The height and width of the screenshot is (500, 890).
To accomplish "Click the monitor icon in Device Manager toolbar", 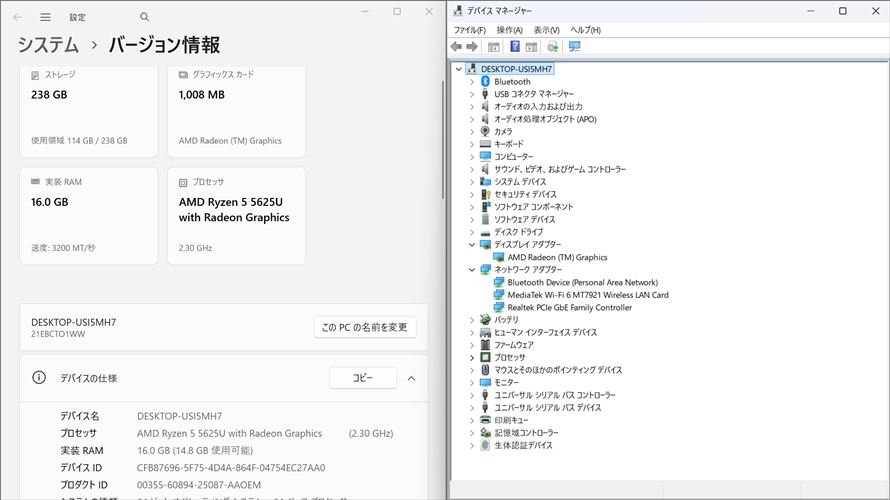I will (574, 46).
